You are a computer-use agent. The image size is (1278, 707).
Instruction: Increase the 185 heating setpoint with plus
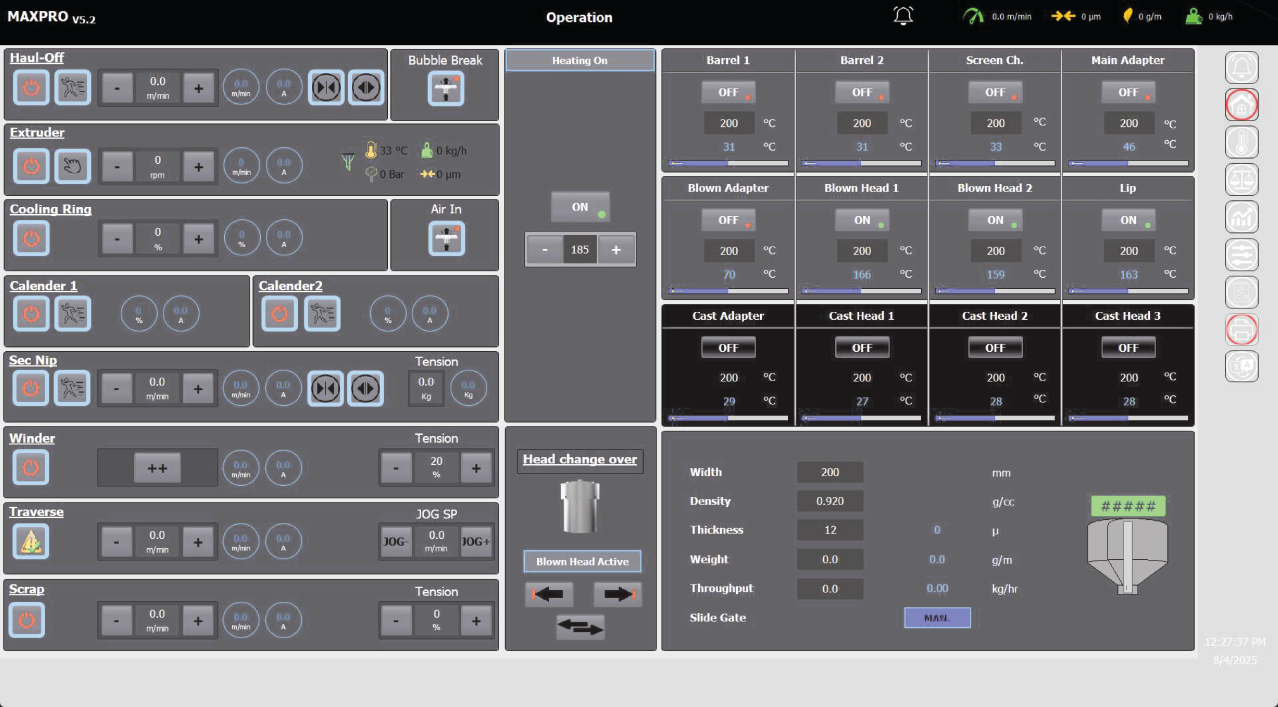pos(616,250)
